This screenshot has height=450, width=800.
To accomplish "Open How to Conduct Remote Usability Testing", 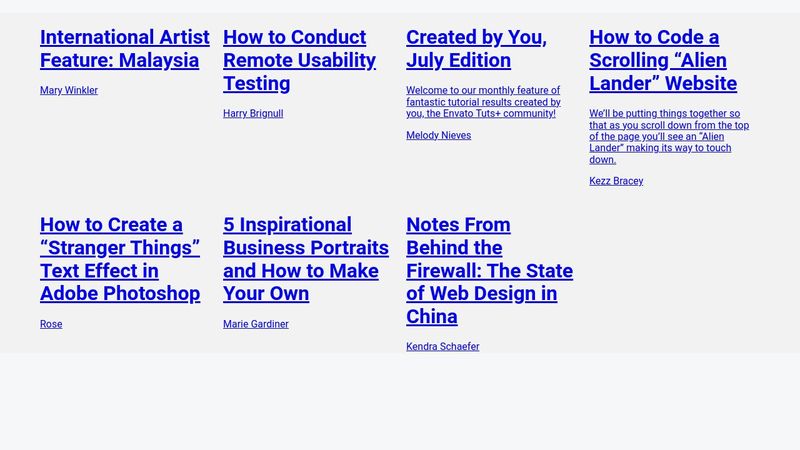I will (x=298, y=60).
